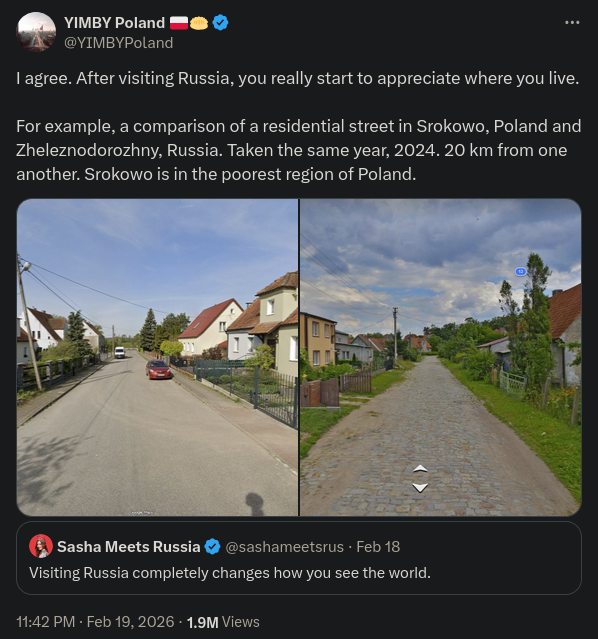Open the 1.9M Views count
This screenshot has height=639, width=598.
click(223, 622)
